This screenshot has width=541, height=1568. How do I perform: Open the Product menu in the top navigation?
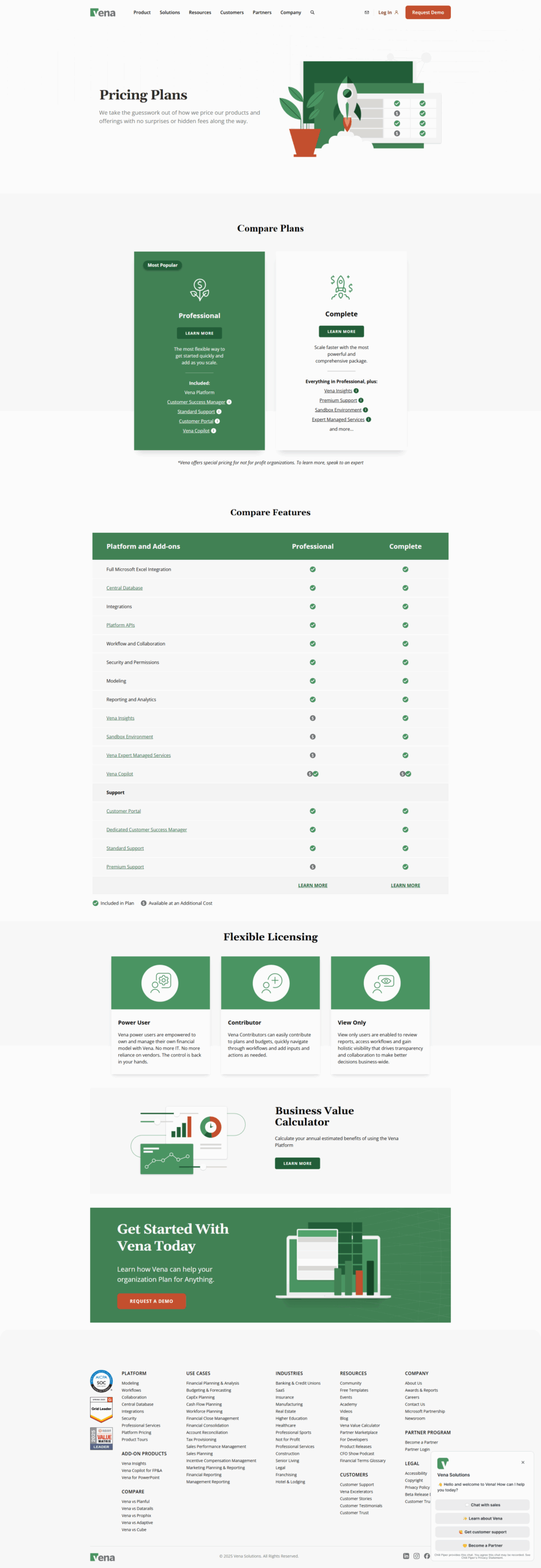coord(142,12)
